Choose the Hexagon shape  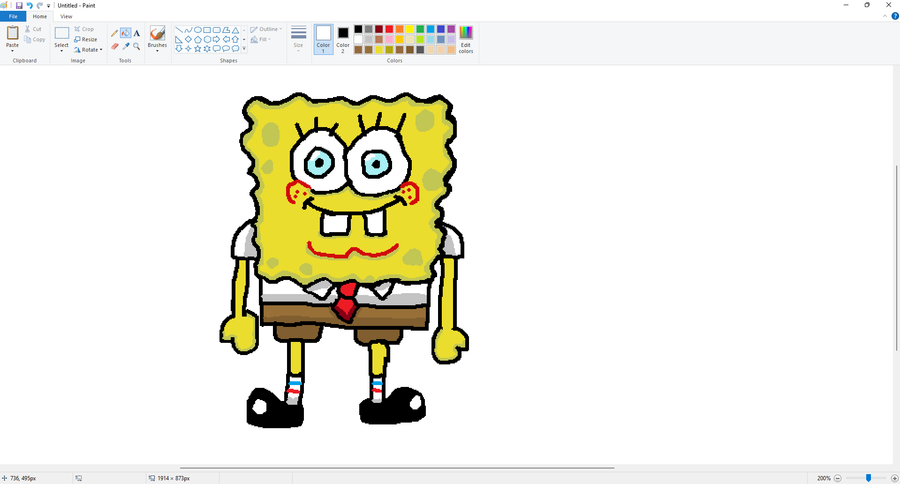pyautogui.click(x=207, y=40)
